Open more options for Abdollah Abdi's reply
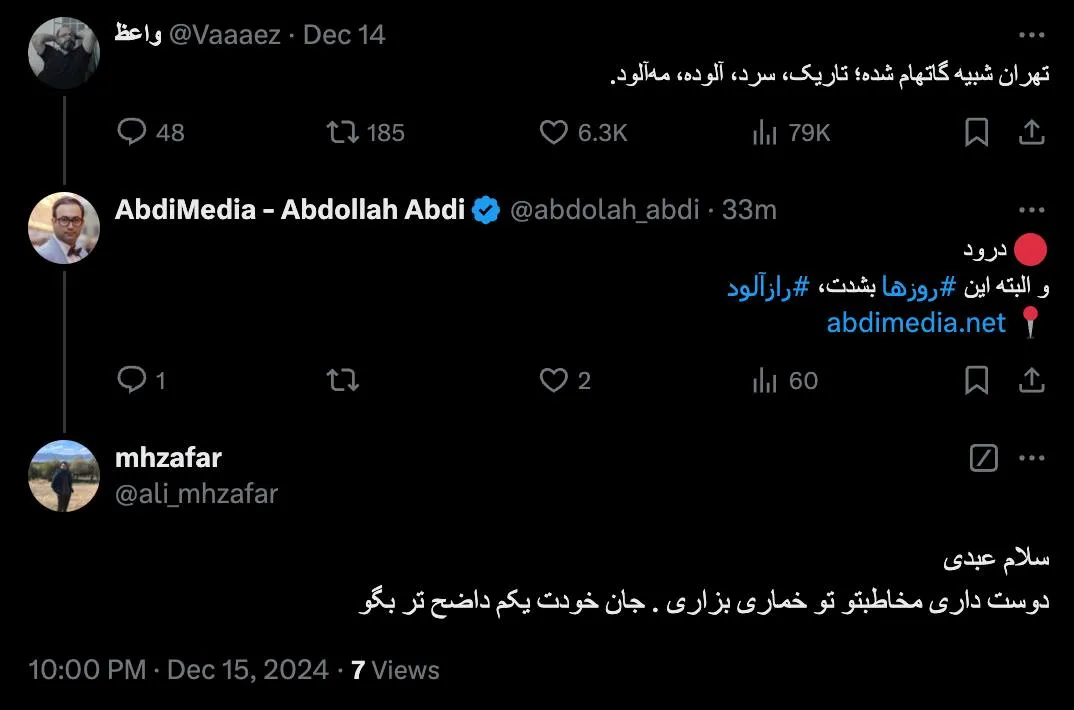1074x710 pixels. (1033, 209)
